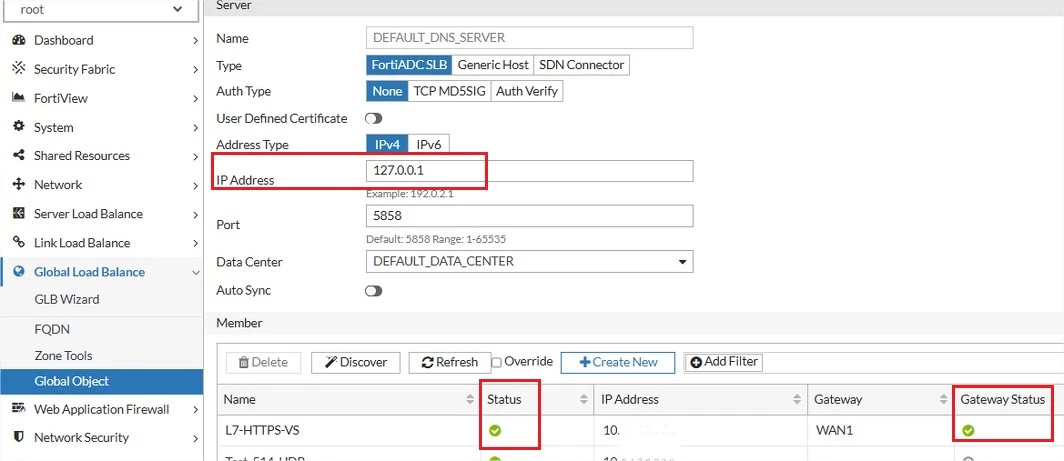The image size is (1064, 461).
Task: Click the Security Fabric icon
Action: click(x=19, y=69)
